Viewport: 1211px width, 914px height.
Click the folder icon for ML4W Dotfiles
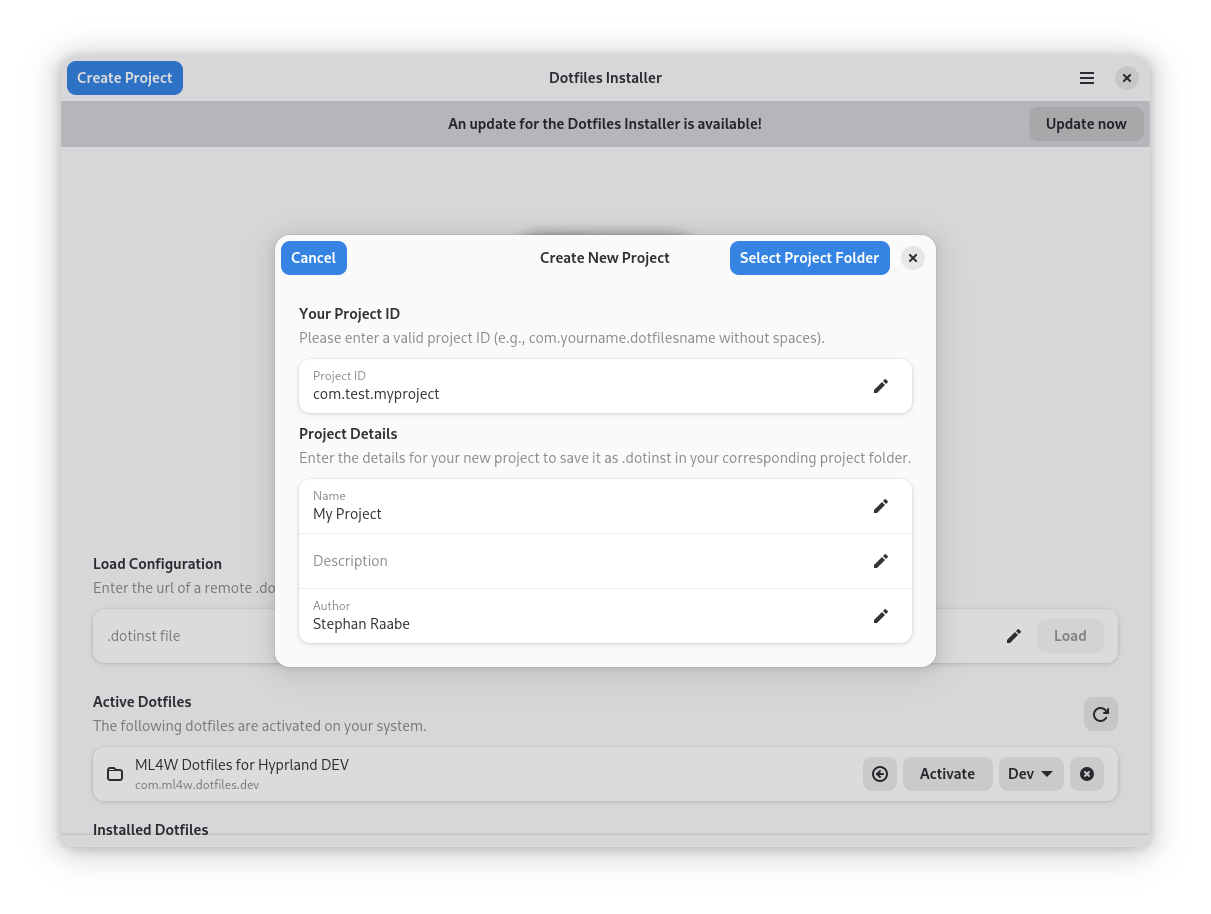coord(115,774)
